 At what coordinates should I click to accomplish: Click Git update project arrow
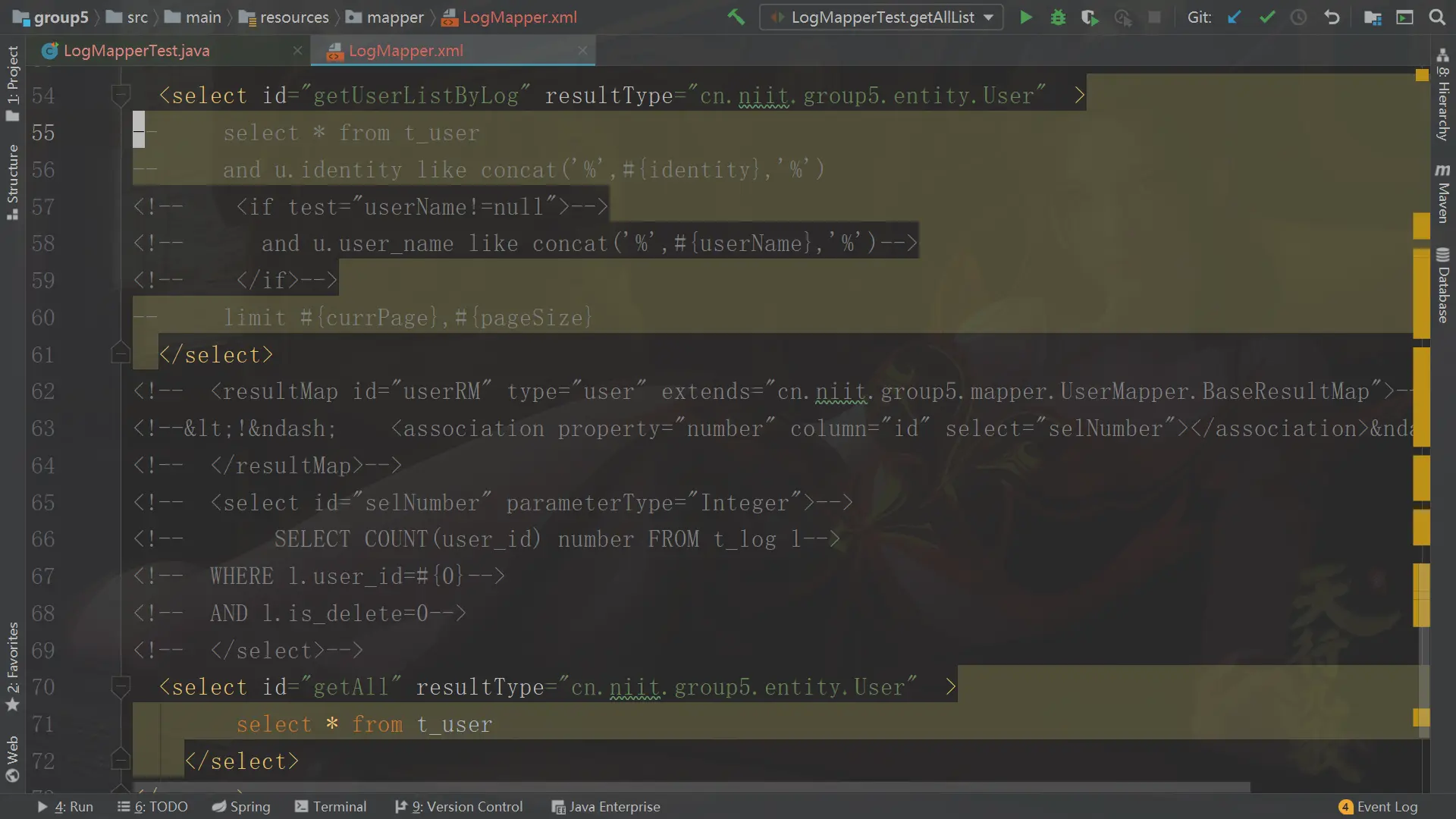pos(1235,17)
